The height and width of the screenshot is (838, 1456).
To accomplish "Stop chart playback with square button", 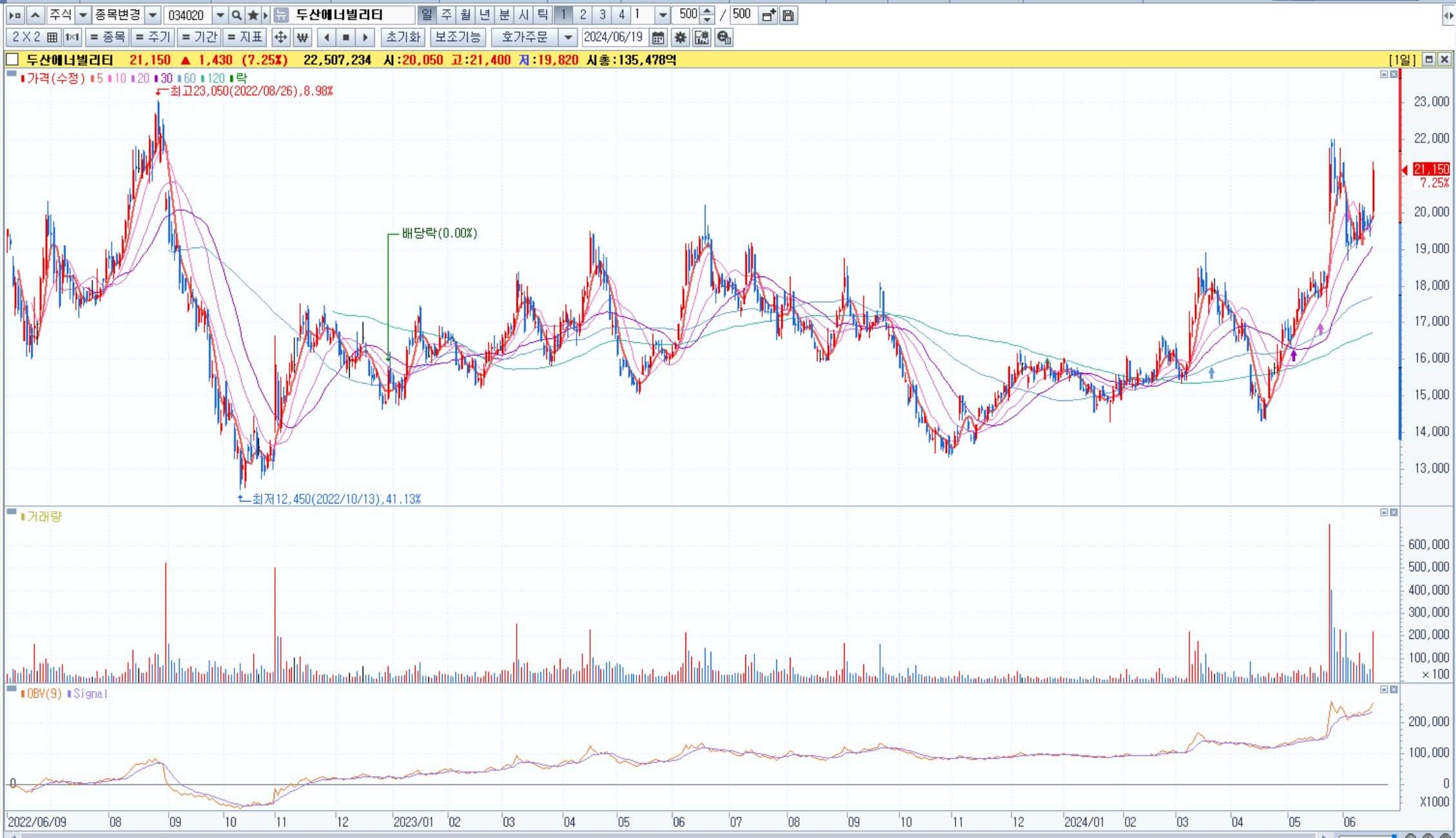I will 346,37.
